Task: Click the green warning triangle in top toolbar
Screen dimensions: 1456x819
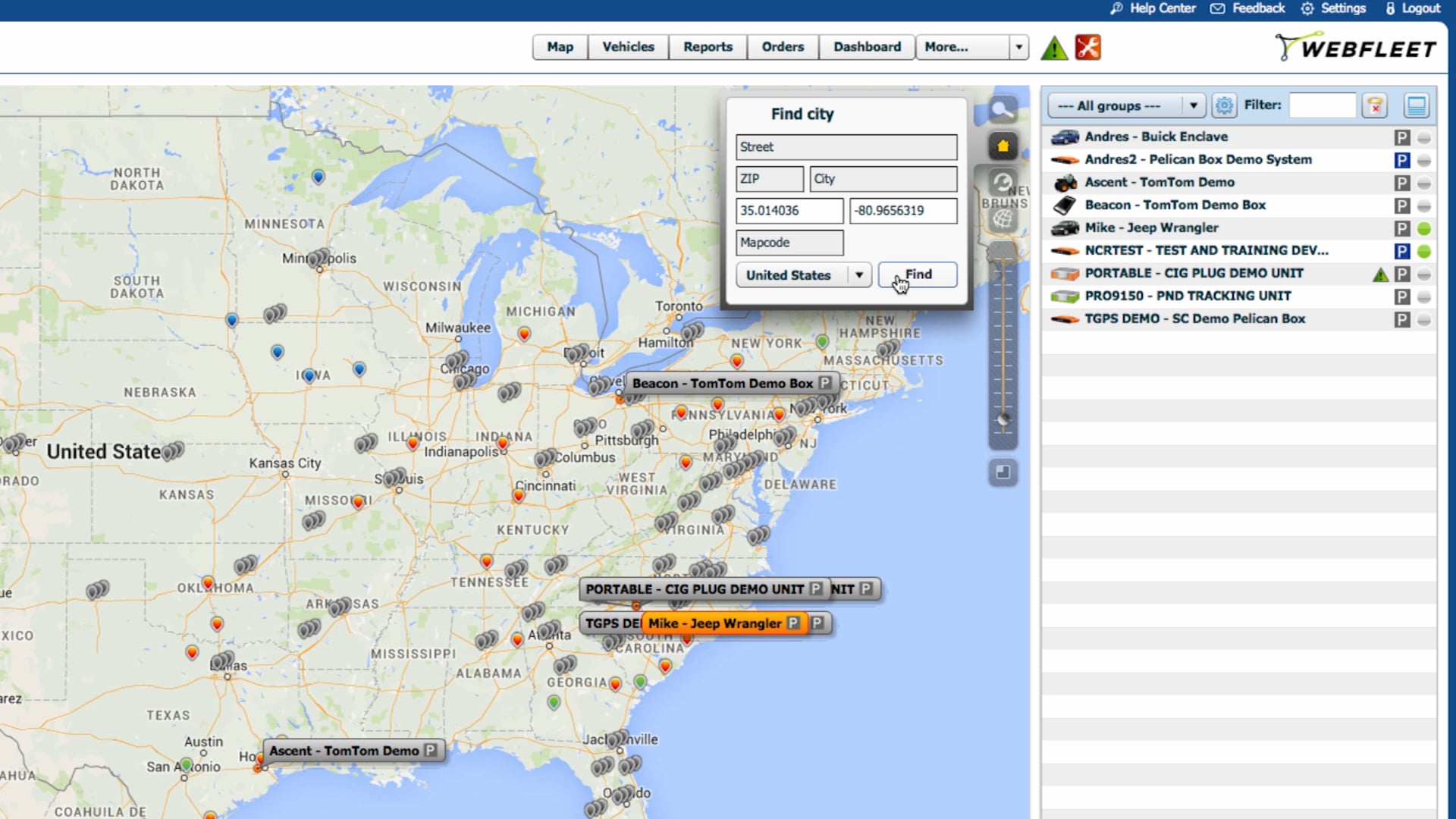Action: tap(1054, 49)
